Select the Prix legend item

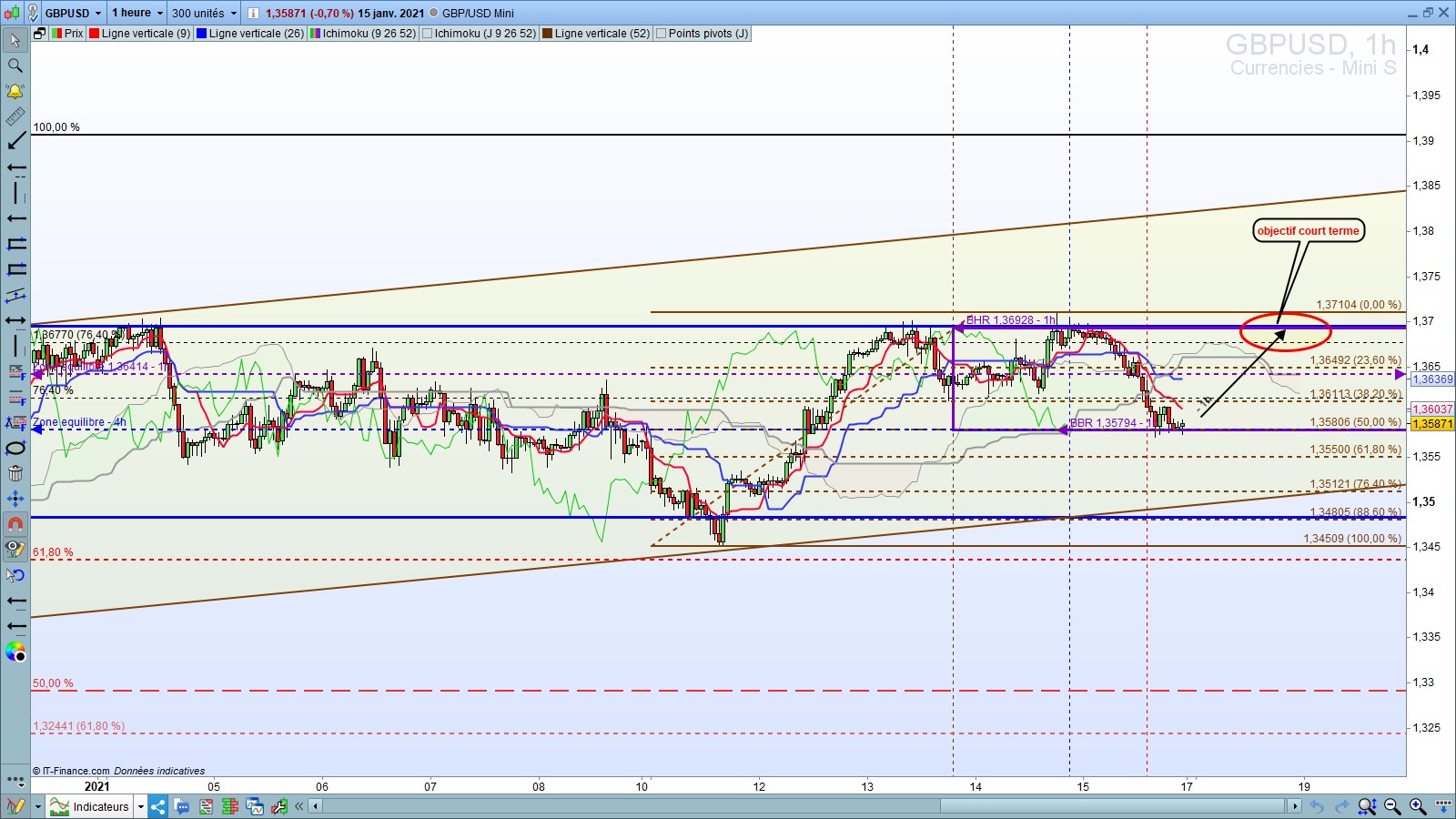coord(67,34)
